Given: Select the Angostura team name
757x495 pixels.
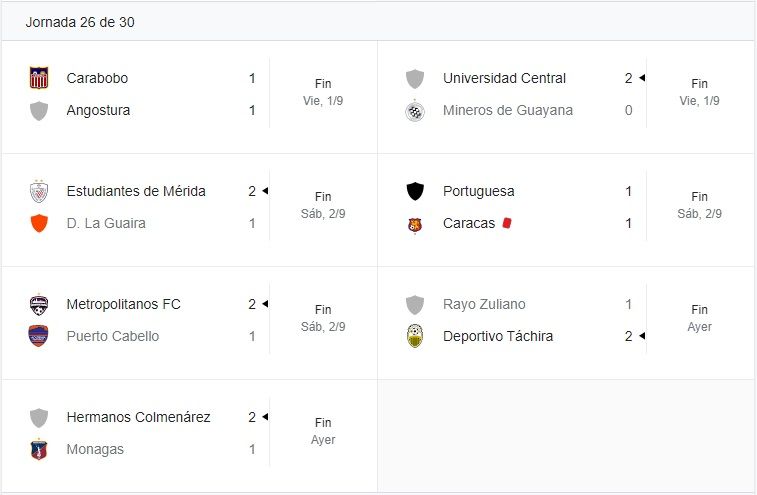Looking at the screenshot, I should click(x=98, y=111).
